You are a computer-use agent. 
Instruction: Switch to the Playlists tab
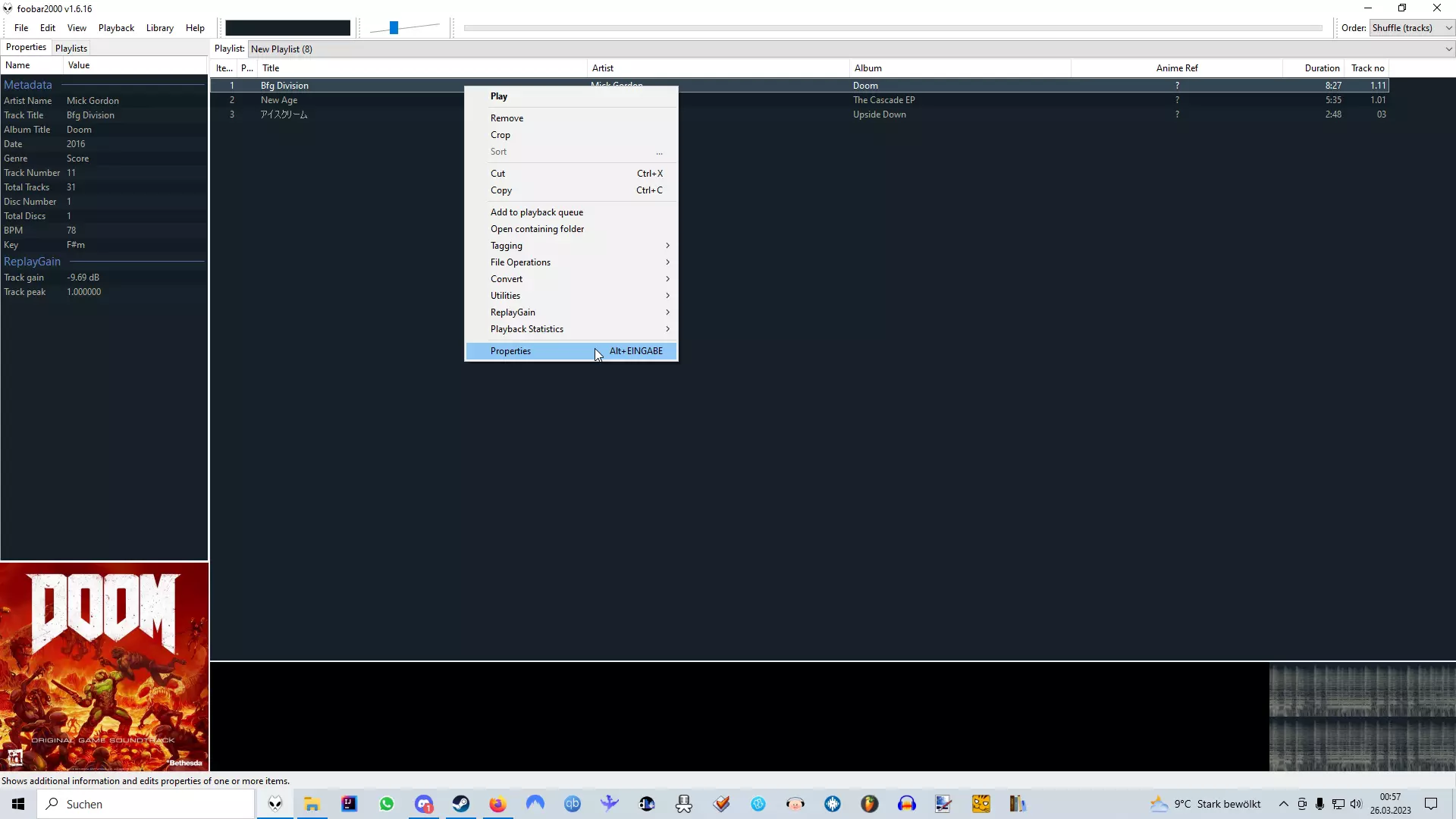click(71, 48)
